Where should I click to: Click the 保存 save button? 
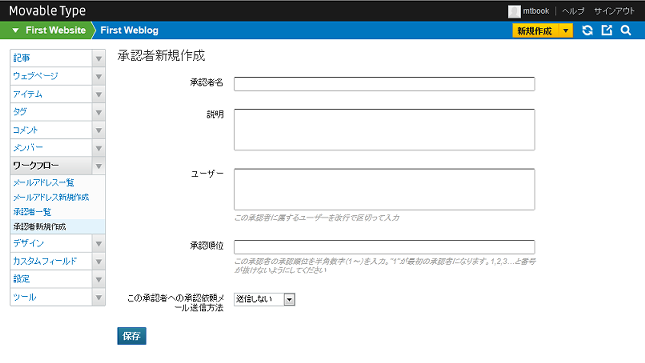132,336
